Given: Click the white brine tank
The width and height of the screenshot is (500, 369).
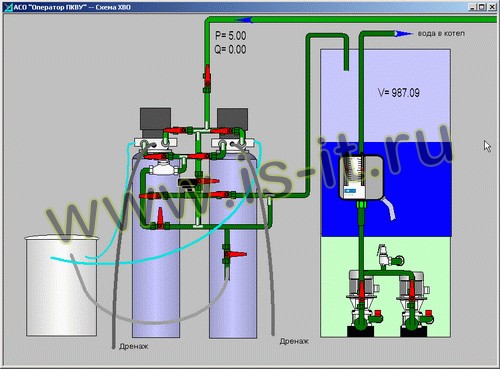Looking at the screenshot, I should (x=61, y=285).
